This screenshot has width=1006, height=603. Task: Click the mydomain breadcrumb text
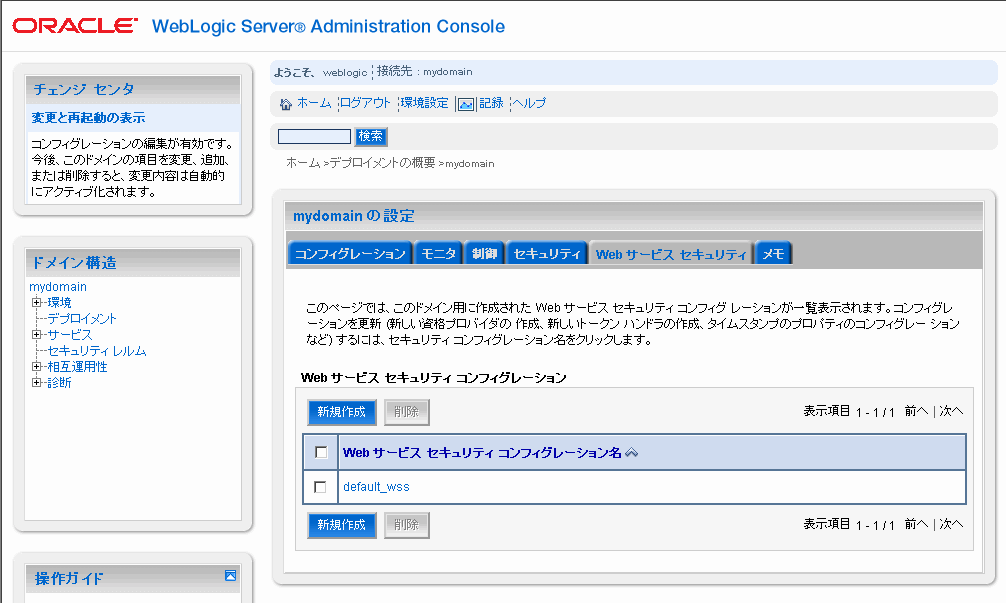point(470,164)
